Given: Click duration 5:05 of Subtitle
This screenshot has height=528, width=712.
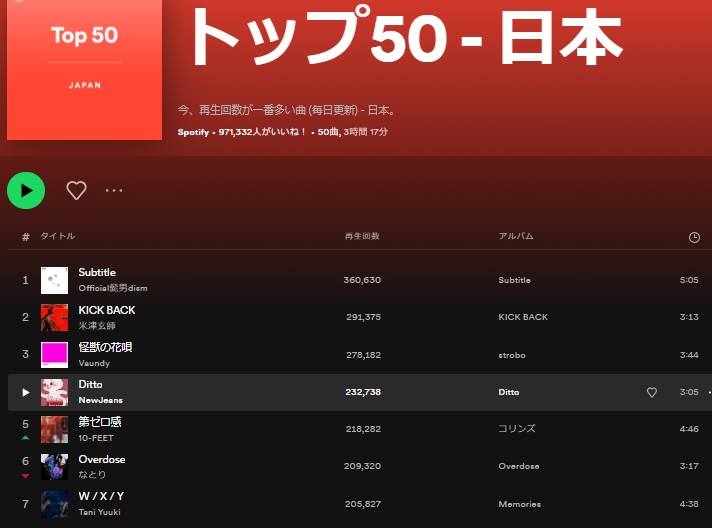Looking at the screenshot, I should coord(689,280).
